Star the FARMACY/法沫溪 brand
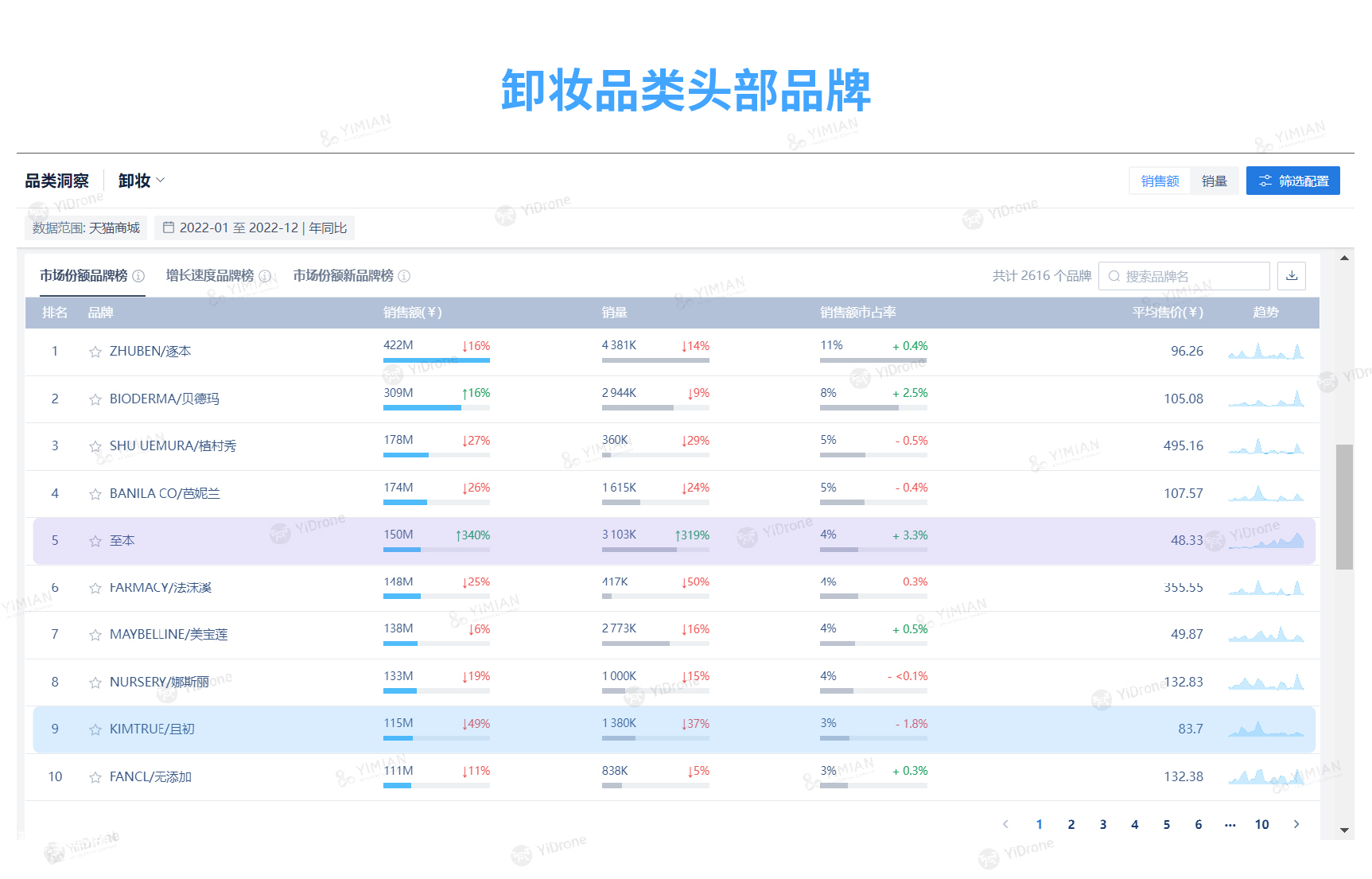 tap(95, 588)
